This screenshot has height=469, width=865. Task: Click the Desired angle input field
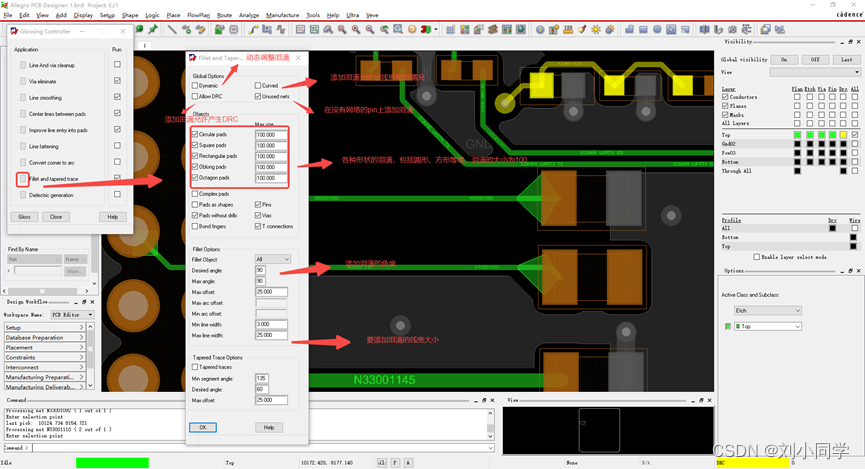pyautogui.click(x=260, y=270)
